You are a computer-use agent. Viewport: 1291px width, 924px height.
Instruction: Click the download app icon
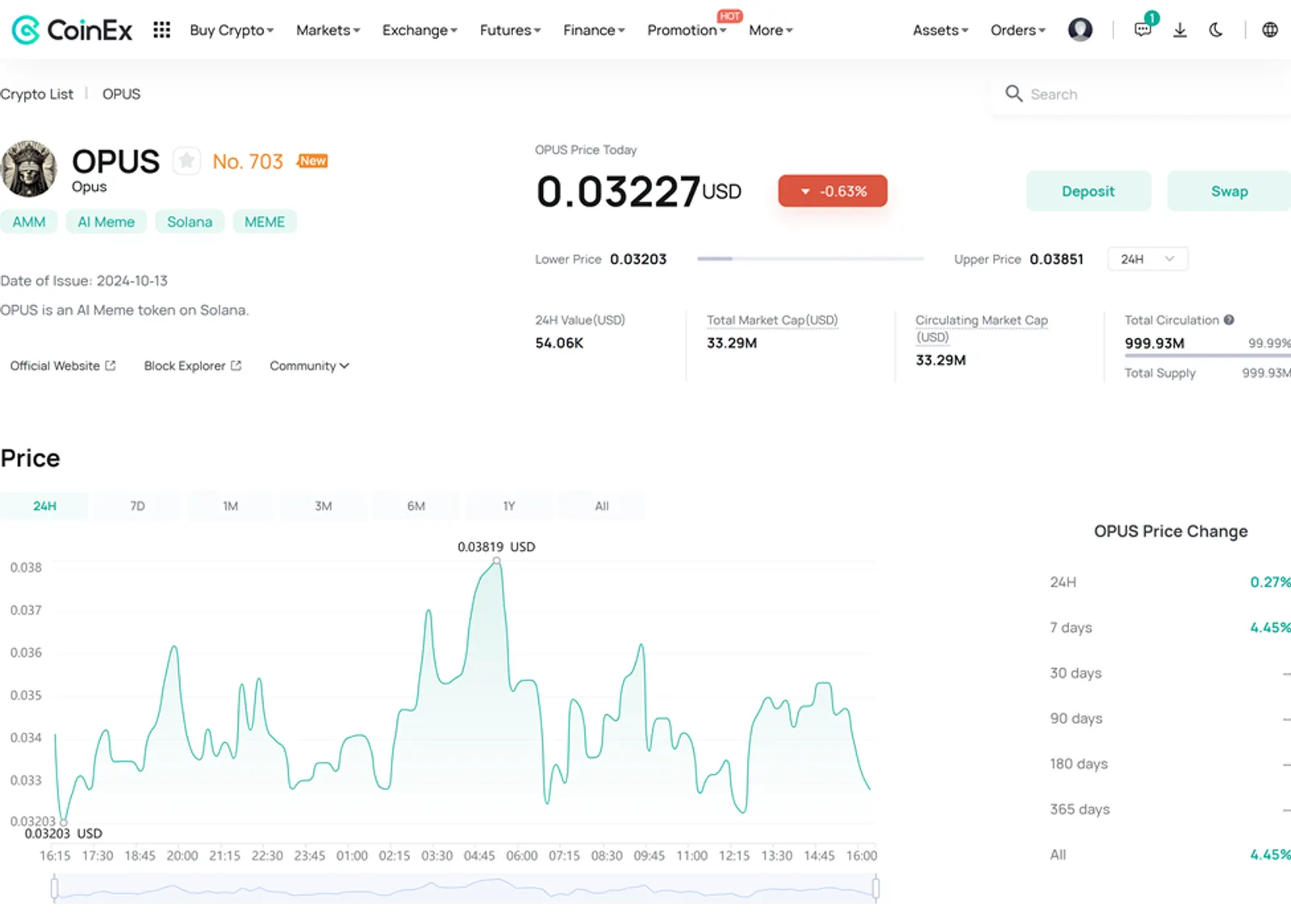click(1180, 30)
